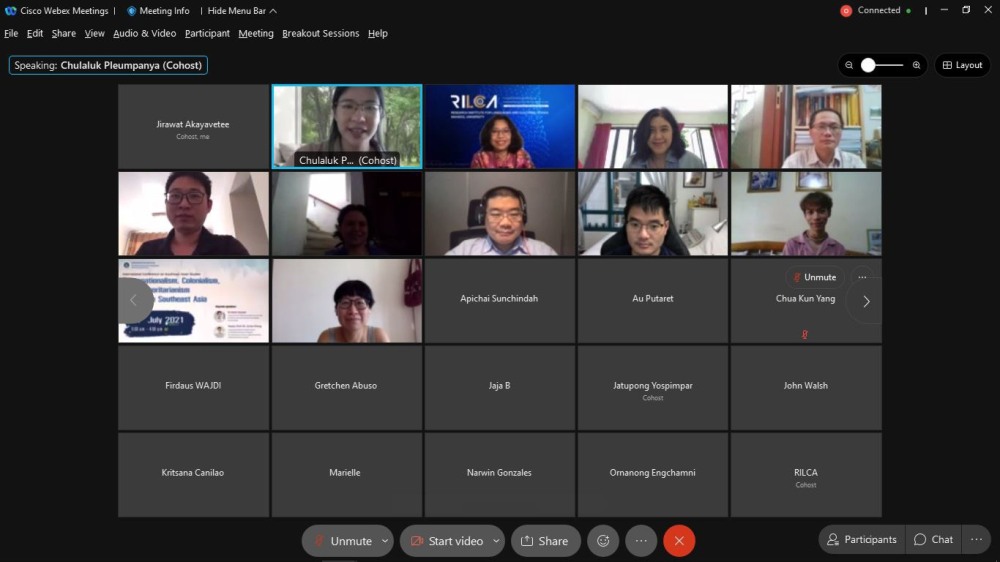Open the emoji reactions button
This screenshot has height=562, width=1000.
[x=603, y=541]
